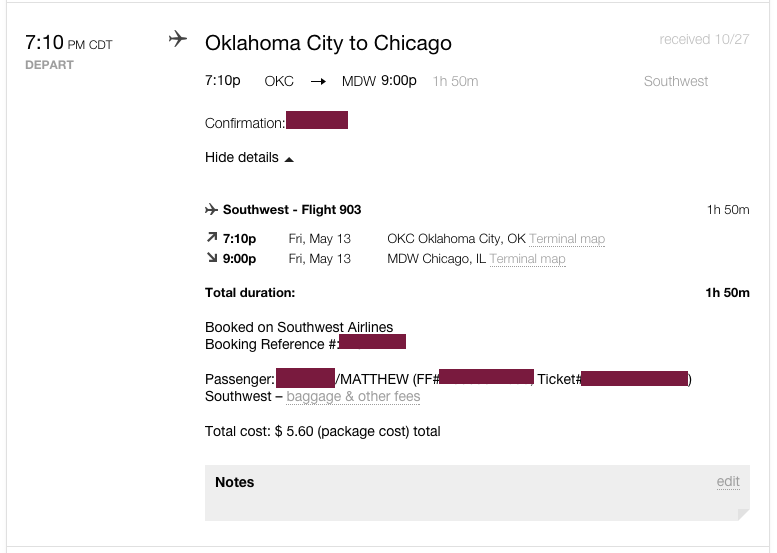Click the 7:10 PM CDT depart time

tap(68, 43)
